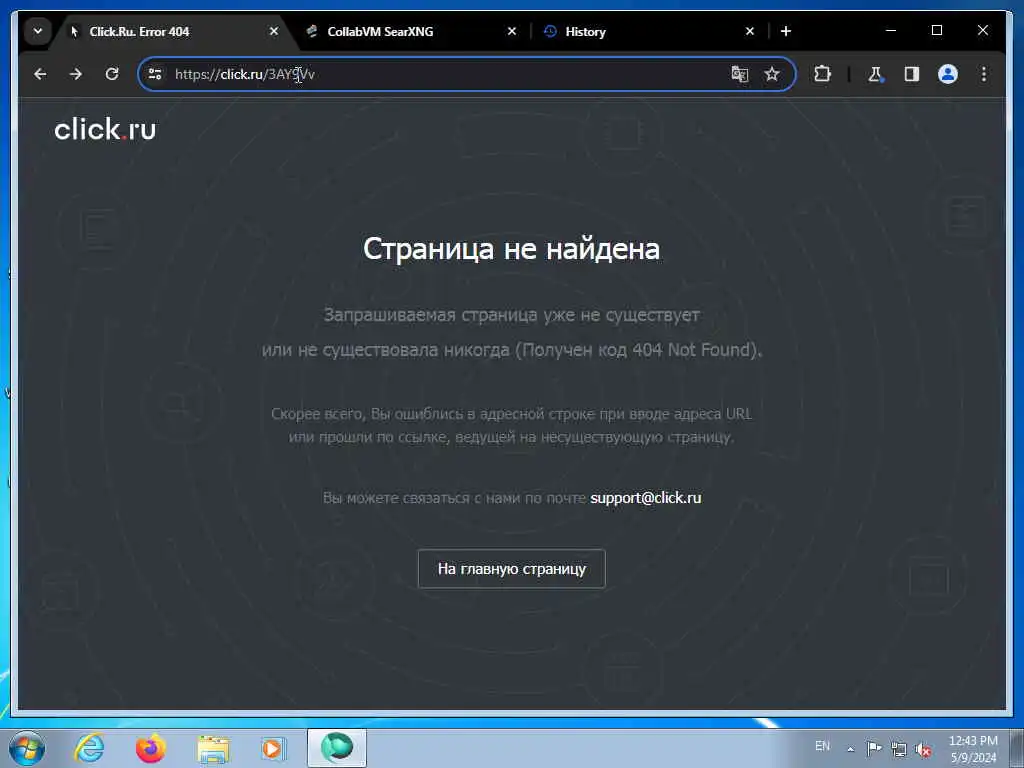The height and width of the screenshot is (768, 1024).
Task: Click the Страница не найдена heading
Action: pos(511,249)
